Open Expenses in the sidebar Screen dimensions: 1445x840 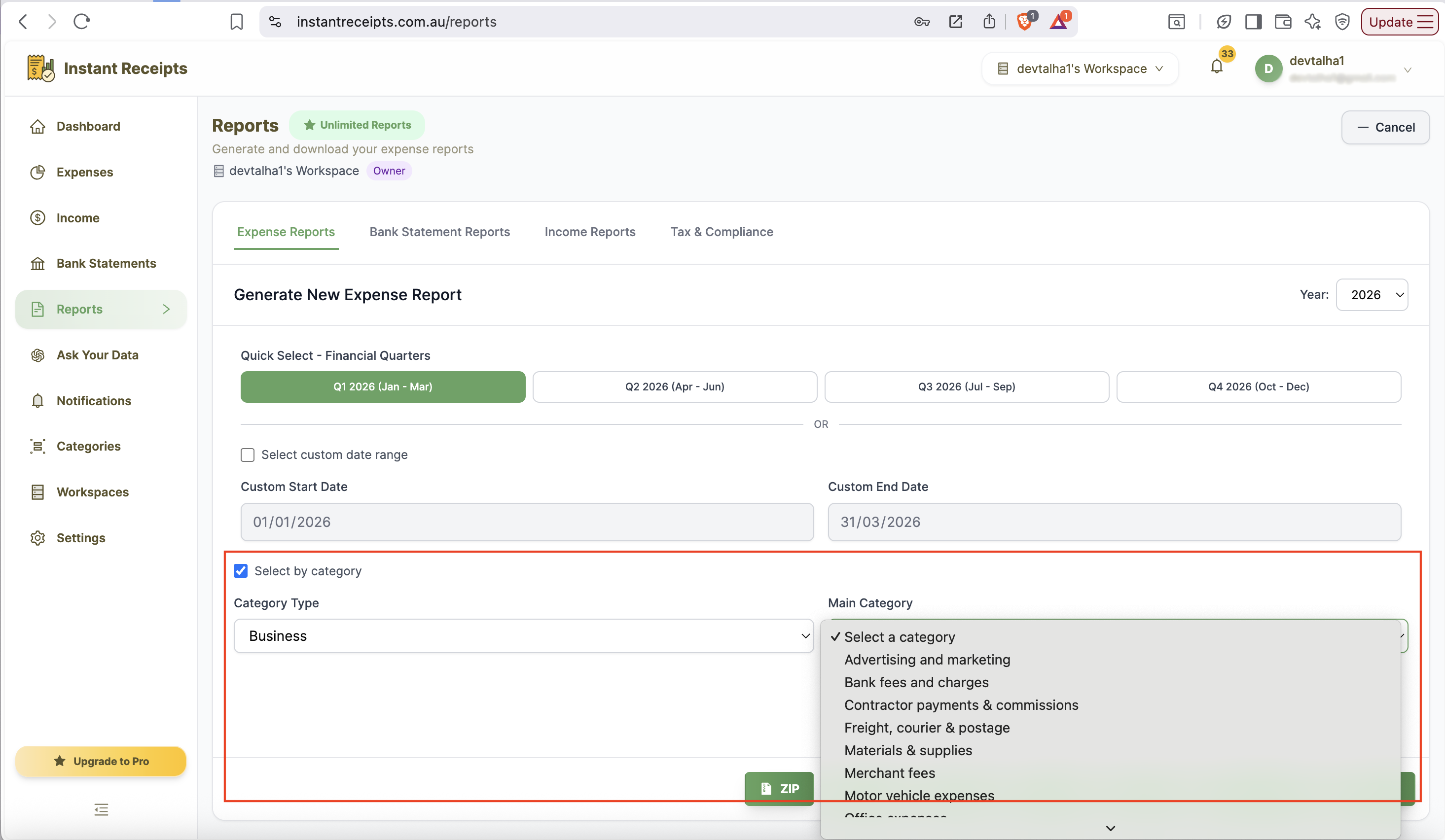pyautogui.click(x=85, y=172)
